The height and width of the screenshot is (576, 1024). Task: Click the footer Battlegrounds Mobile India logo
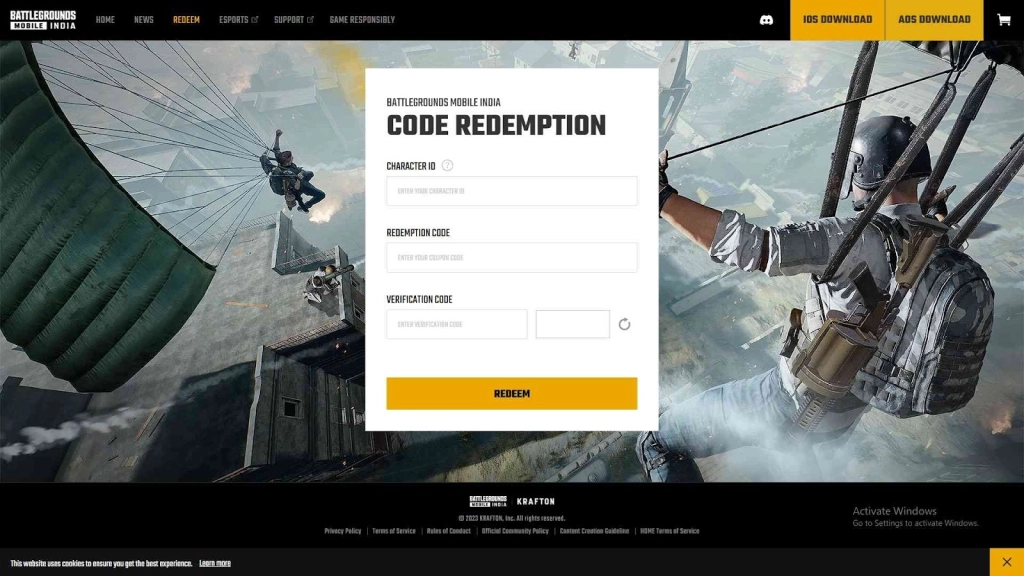coord(488,502)
